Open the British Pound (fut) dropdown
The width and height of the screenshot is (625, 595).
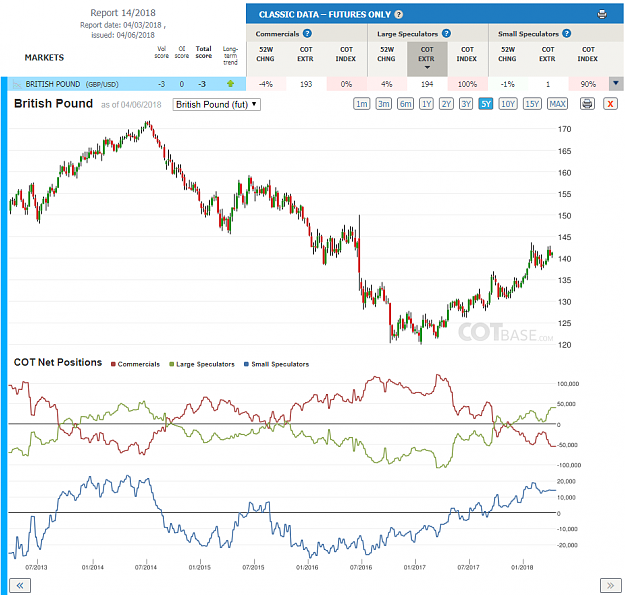tap(216, 104)
